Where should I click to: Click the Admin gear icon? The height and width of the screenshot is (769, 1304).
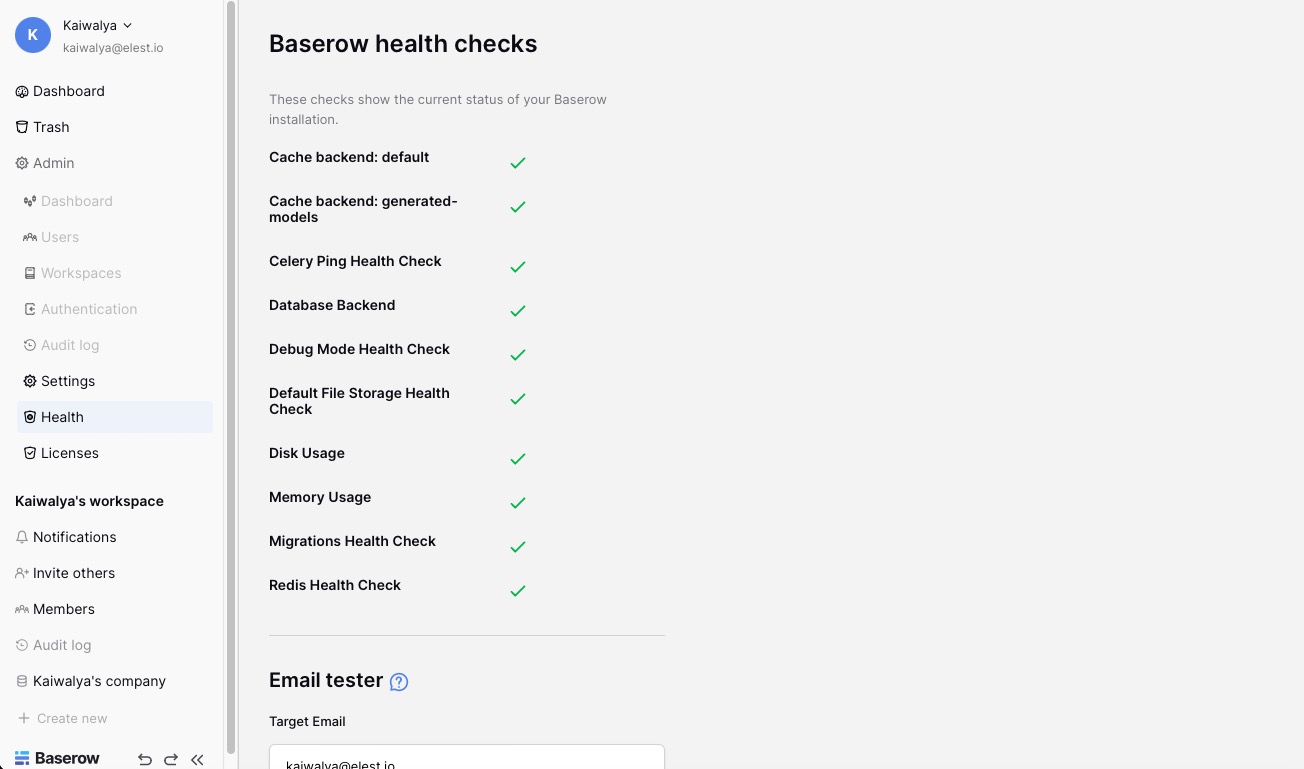(21, 163)
